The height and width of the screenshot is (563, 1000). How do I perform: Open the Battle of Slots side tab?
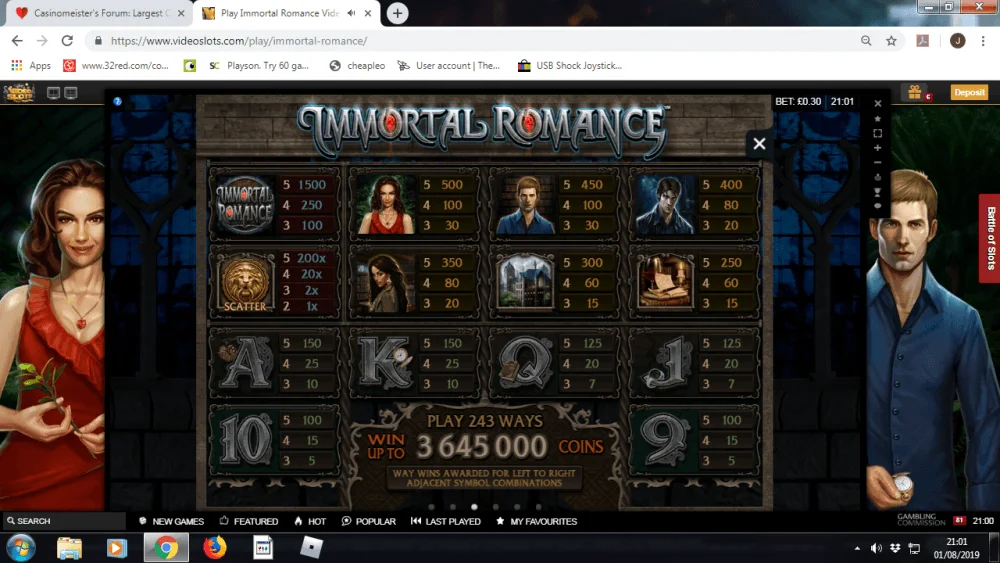pyautogui.click(x=990, y=238)
